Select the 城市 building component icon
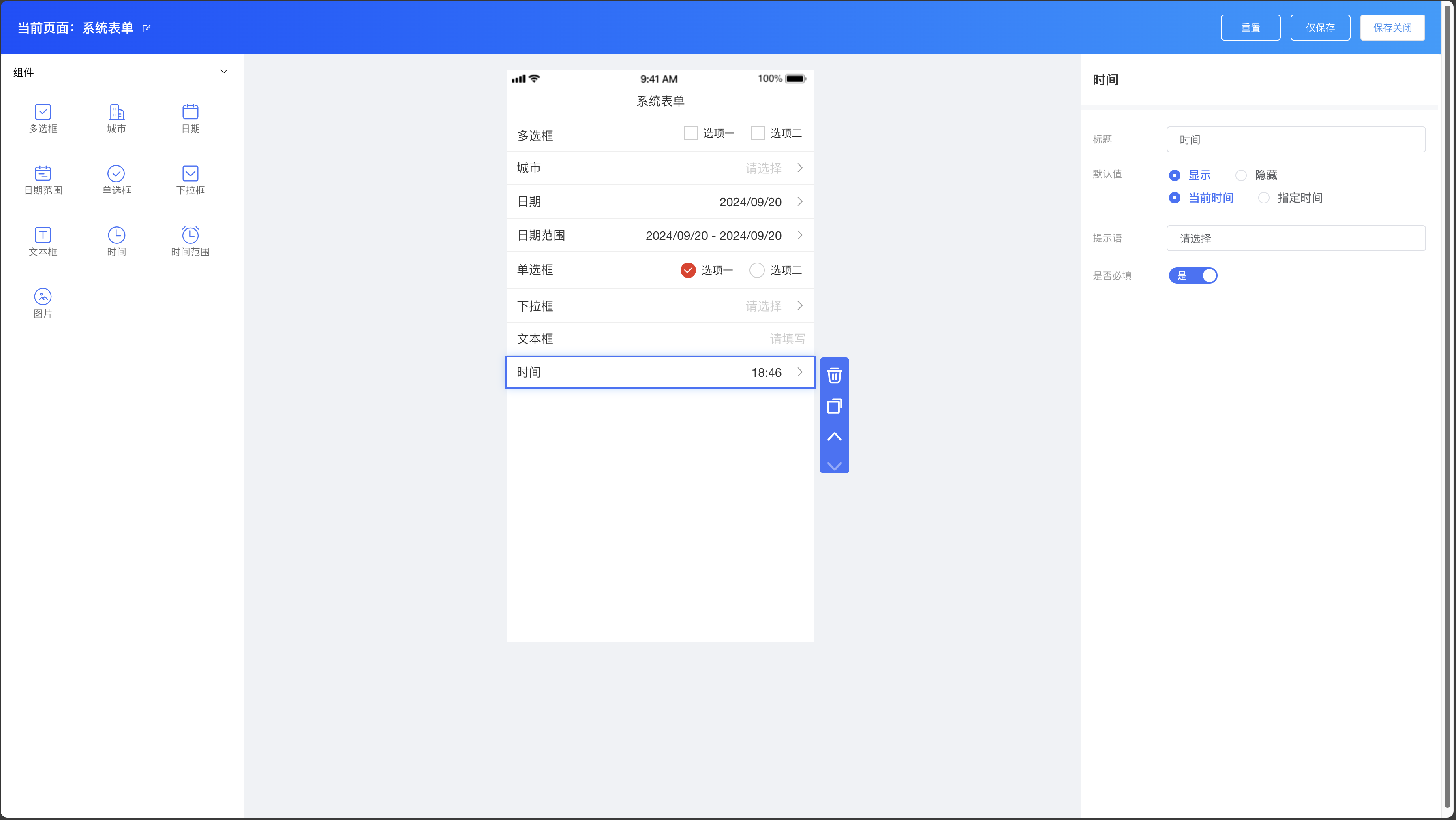This screenshot has height=820, width=1456. coord(116,112)
